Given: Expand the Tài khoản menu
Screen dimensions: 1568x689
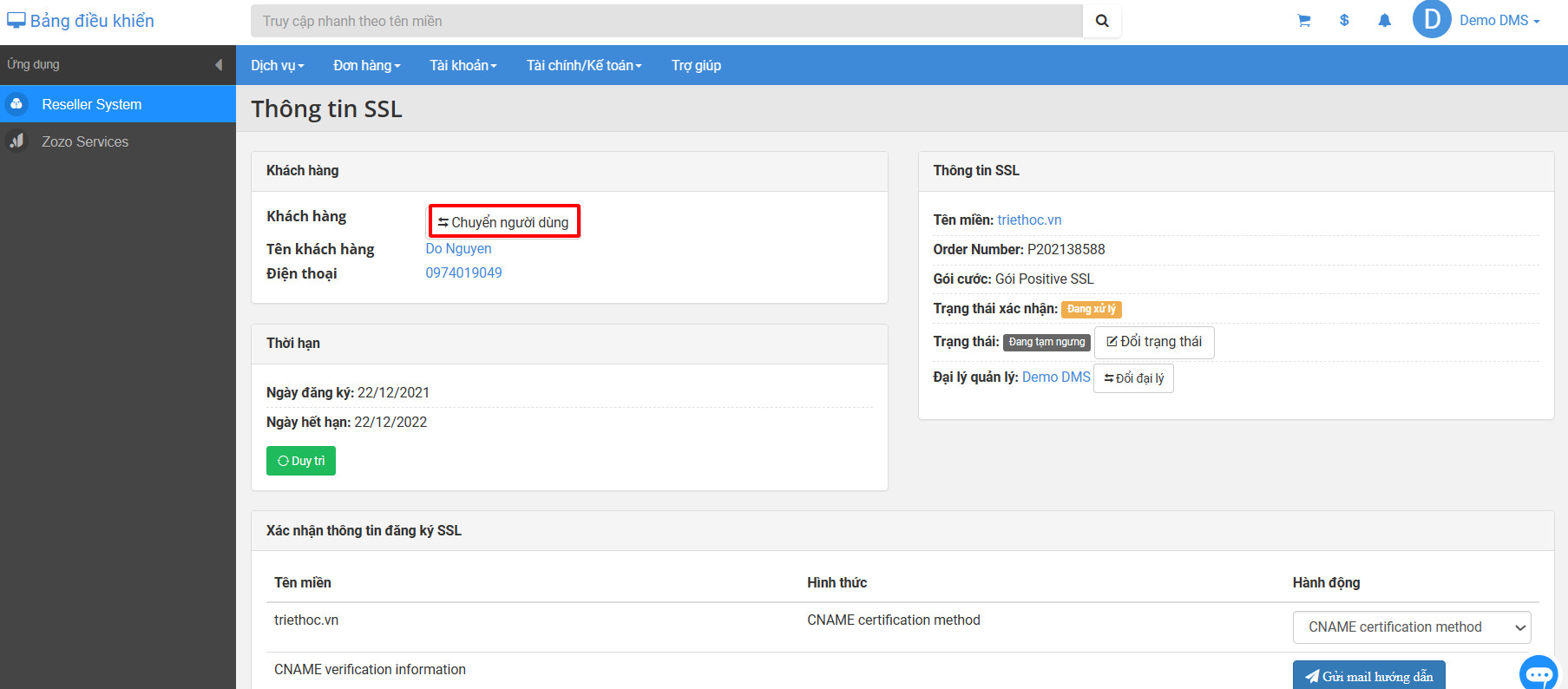Looking at the screenshot, I should coord(463,65).
